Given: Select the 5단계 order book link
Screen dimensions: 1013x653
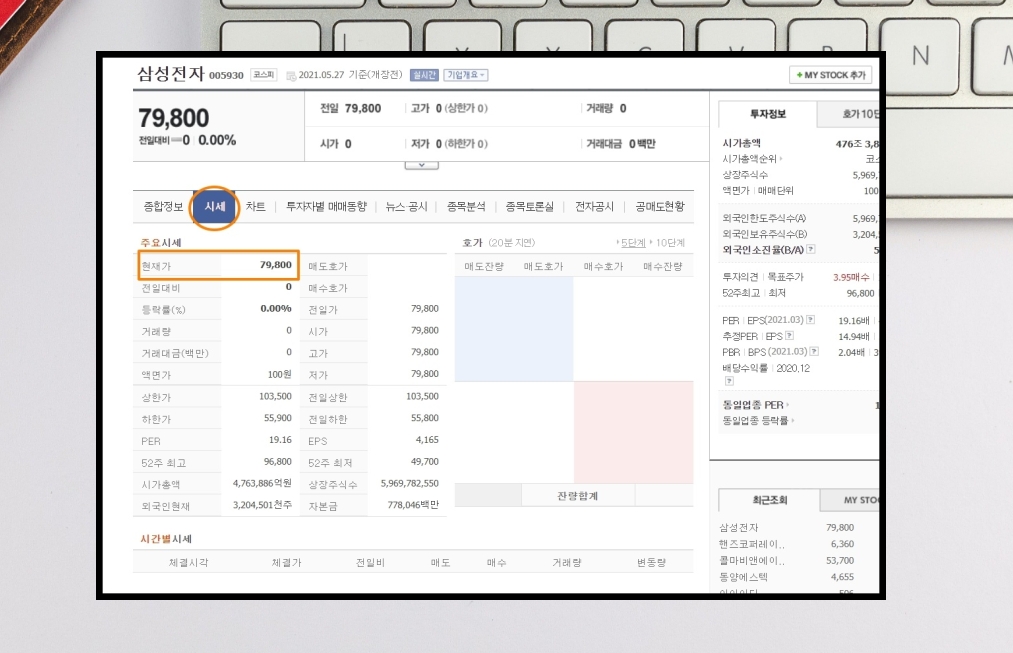Looking at the screenshot, I should pyautogui.click(x=633, y=243).
